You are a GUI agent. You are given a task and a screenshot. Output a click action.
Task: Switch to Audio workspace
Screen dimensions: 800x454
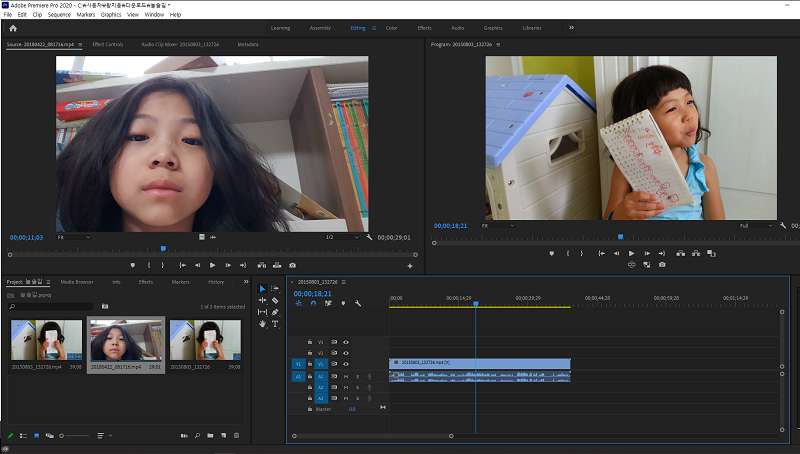point(458,28)
